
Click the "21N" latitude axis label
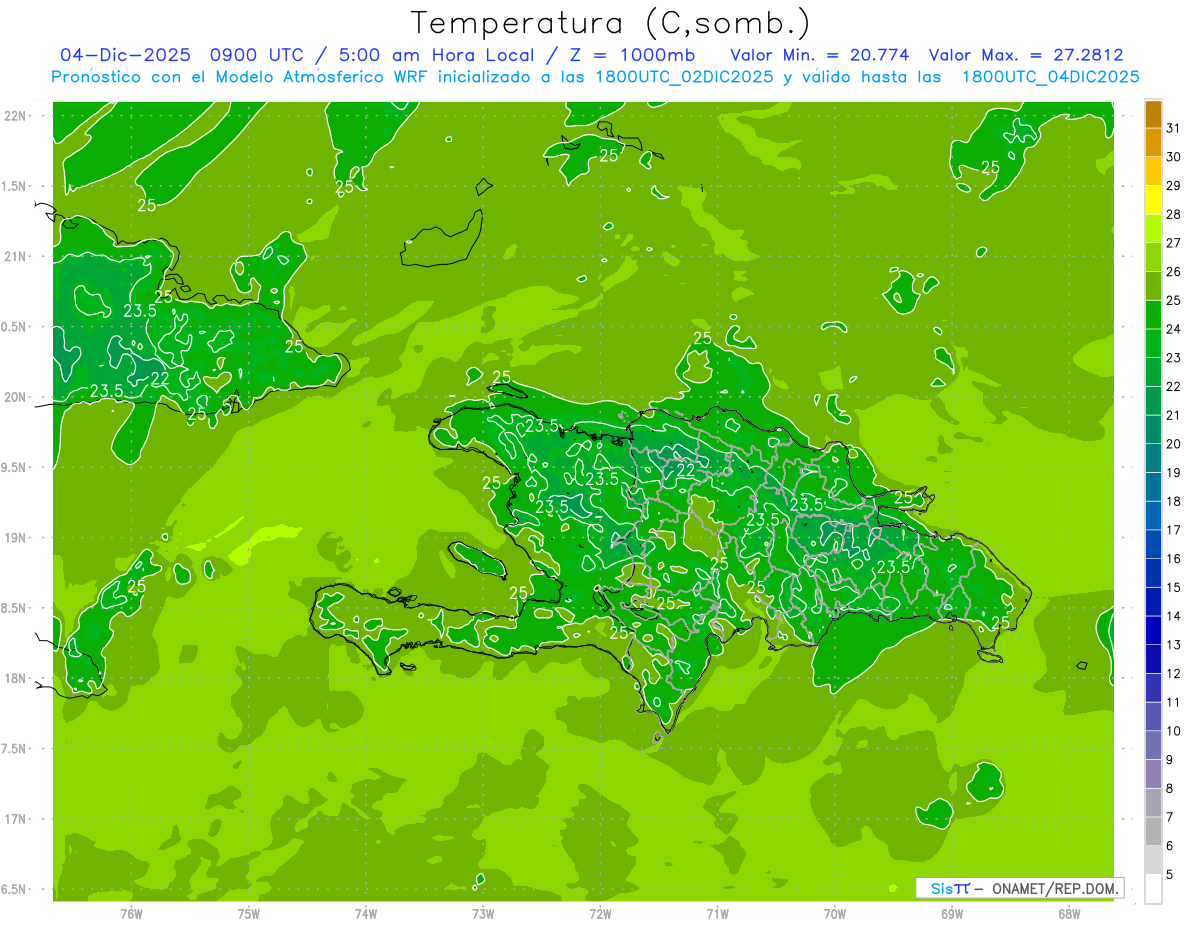click(14, 257)
